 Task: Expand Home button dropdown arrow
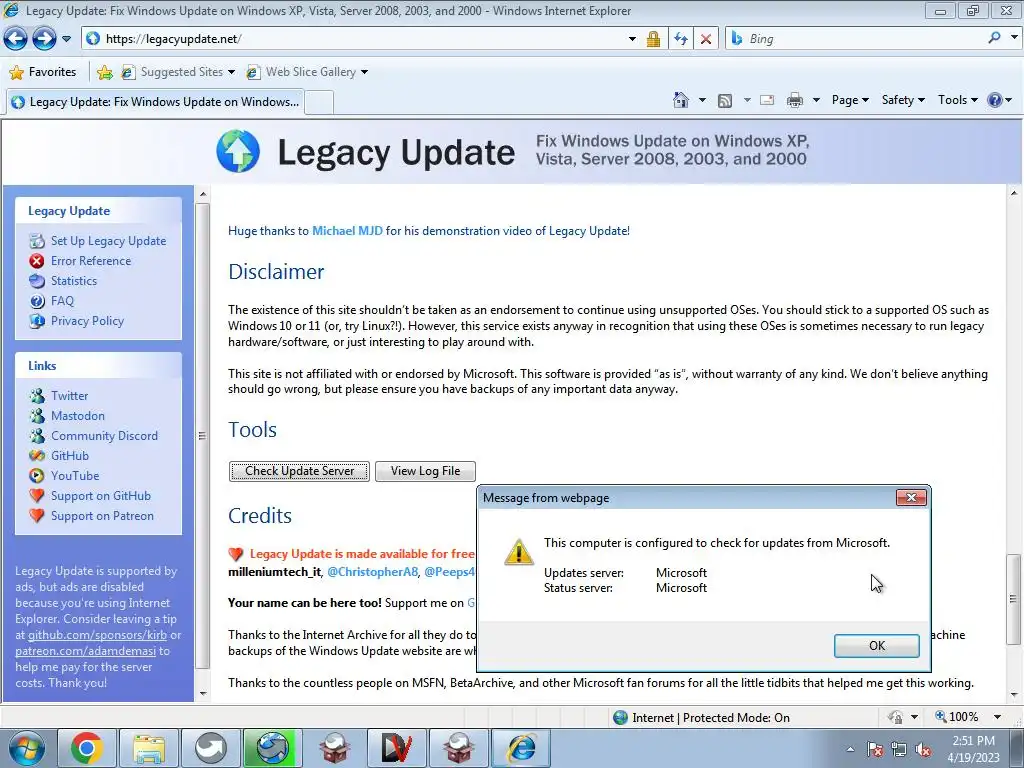point(702,100)
